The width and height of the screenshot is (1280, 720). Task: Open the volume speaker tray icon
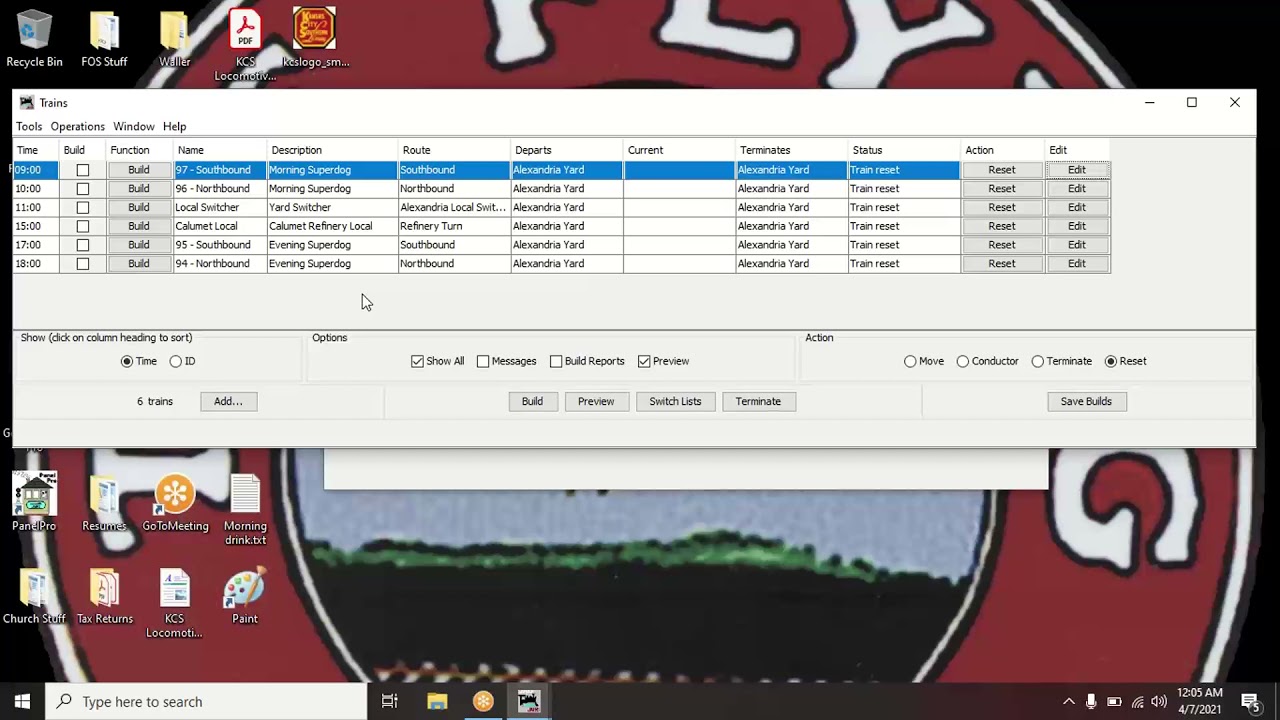click(x=1159, y=702)
